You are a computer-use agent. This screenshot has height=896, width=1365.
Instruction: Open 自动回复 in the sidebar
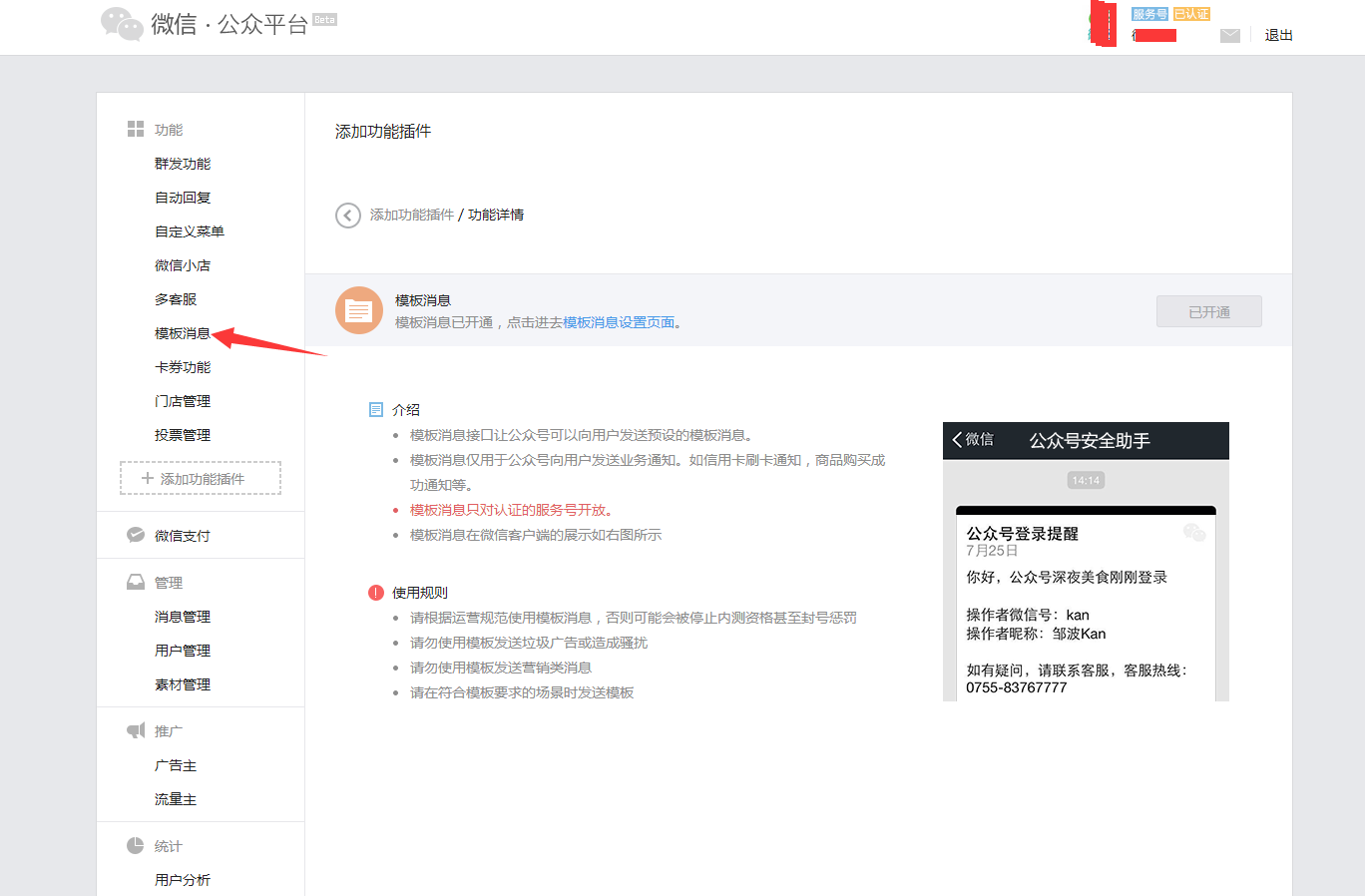(183, 198)
